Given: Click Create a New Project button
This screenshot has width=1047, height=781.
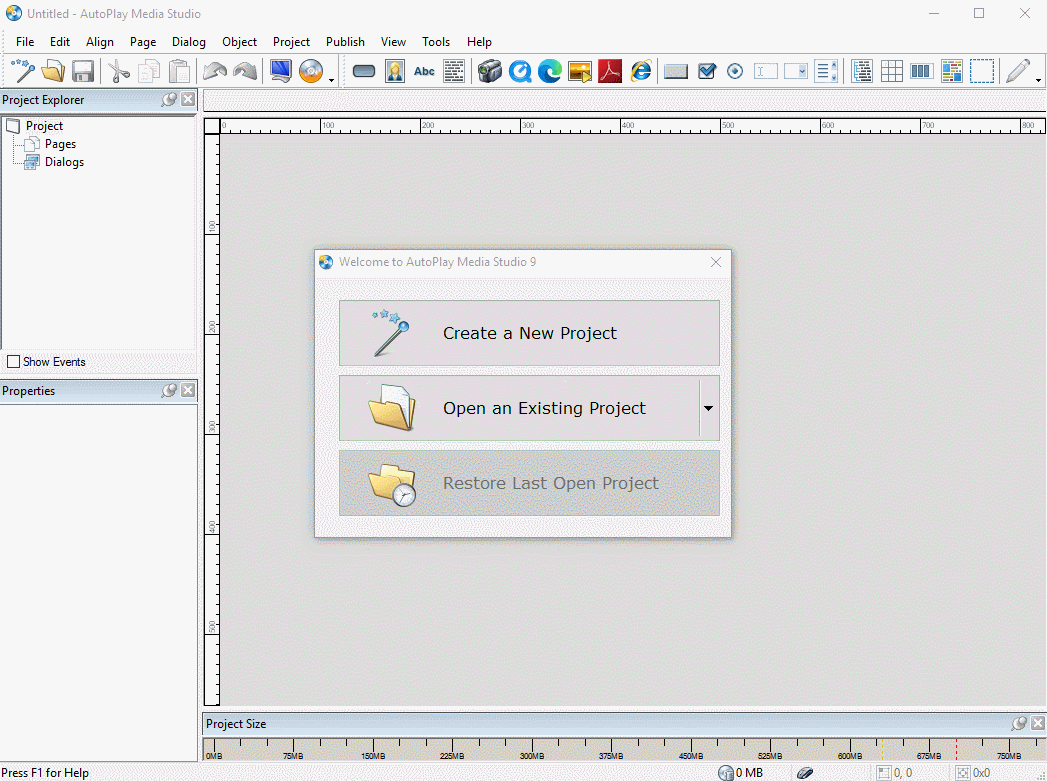Looking at the screenshot, I should (x=529, y=333).
